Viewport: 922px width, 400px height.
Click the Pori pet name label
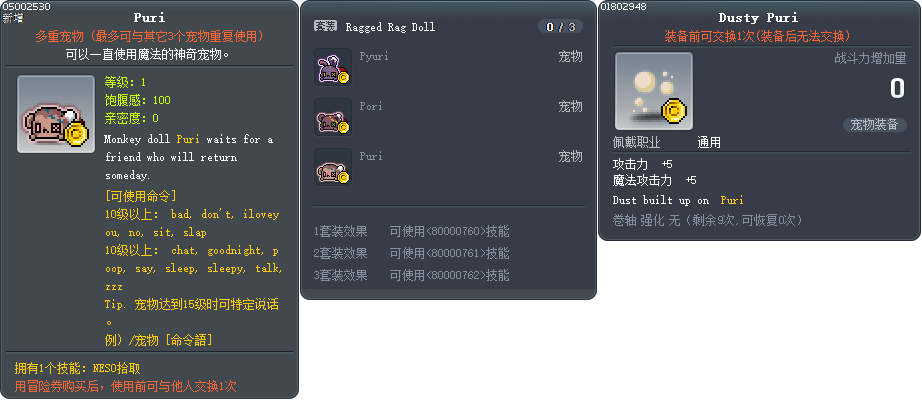[371, 106]
